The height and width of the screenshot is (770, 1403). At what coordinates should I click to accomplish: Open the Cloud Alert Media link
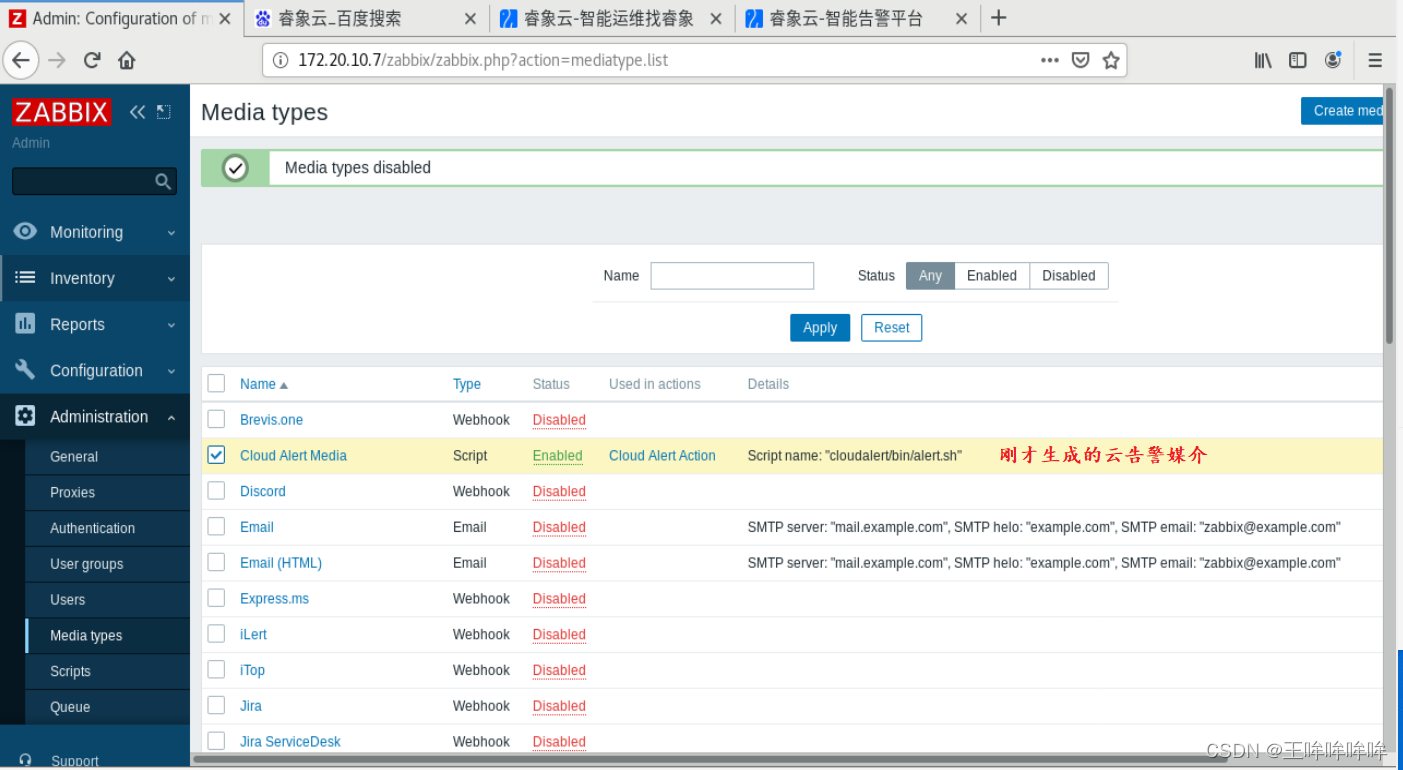[x=293, y=455]
